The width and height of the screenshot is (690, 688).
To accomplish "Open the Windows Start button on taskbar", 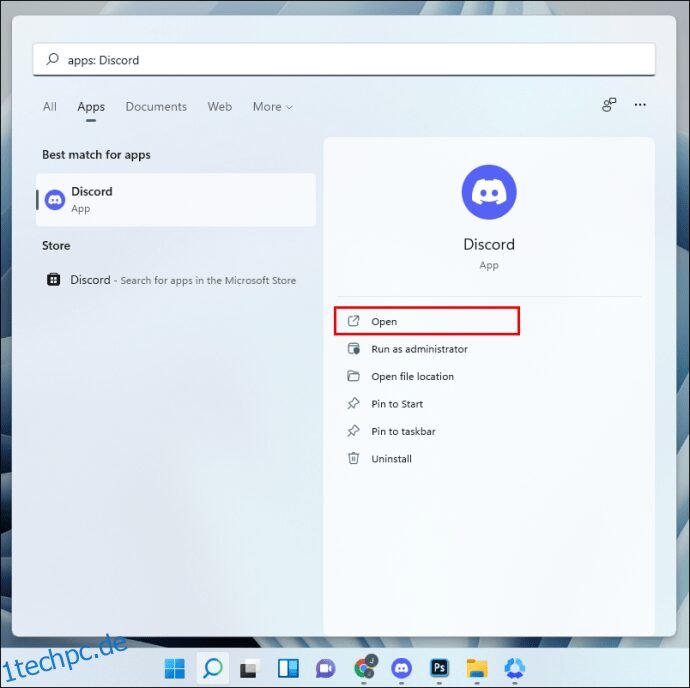I will [175, 669].
